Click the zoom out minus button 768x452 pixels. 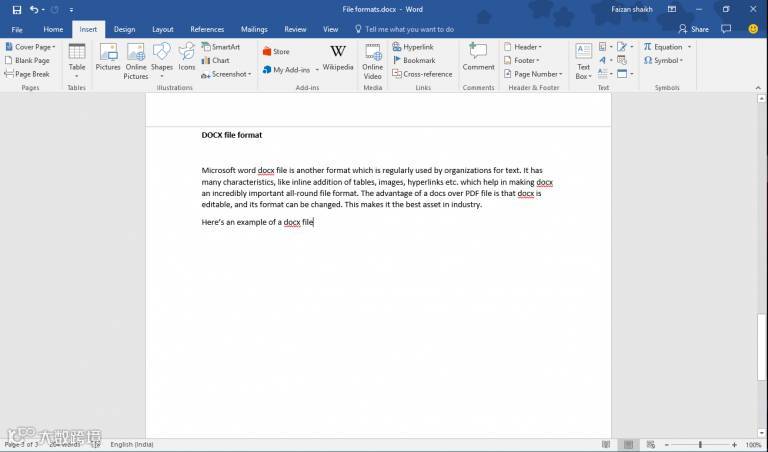click(667, 445)
